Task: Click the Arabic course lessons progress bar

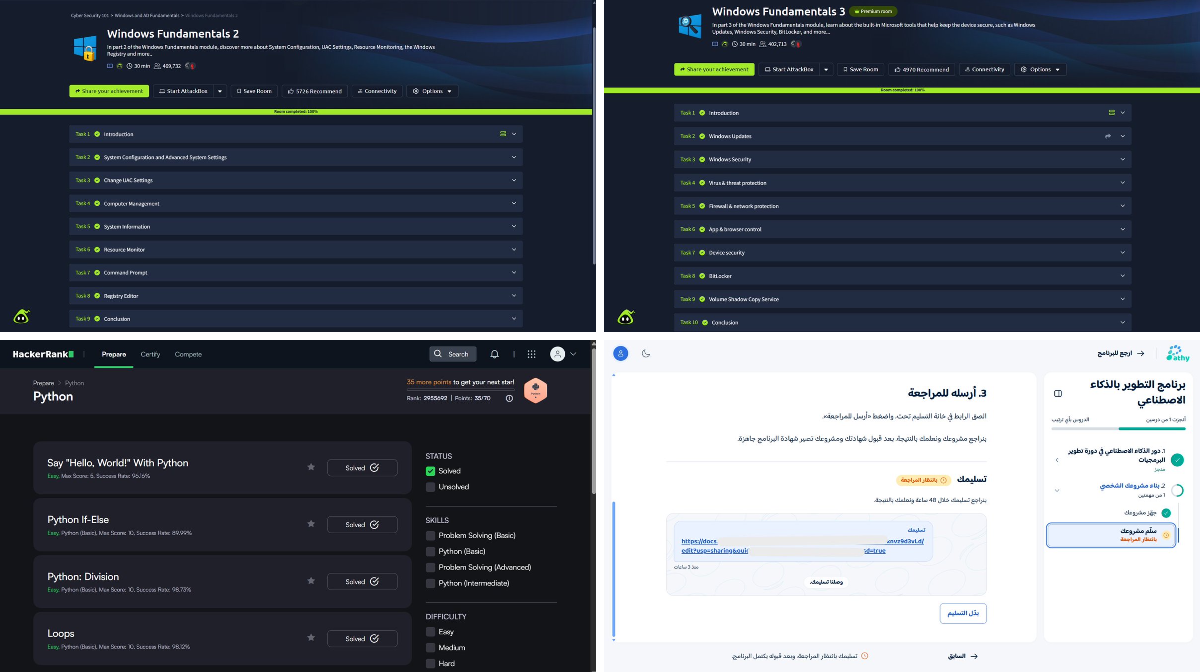Action: tap(1118, 428)
